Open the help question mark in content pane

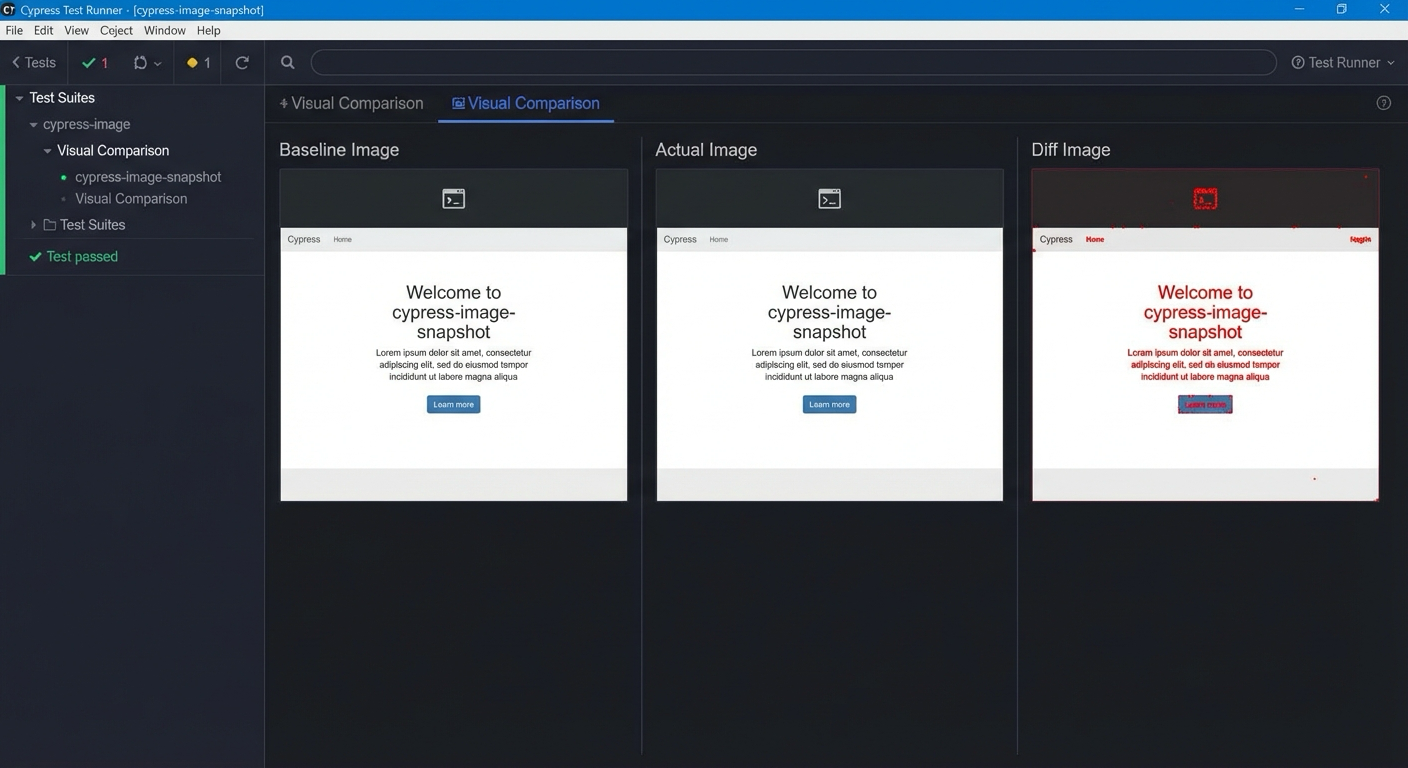pyautogui.click(x=1383, y=102)
